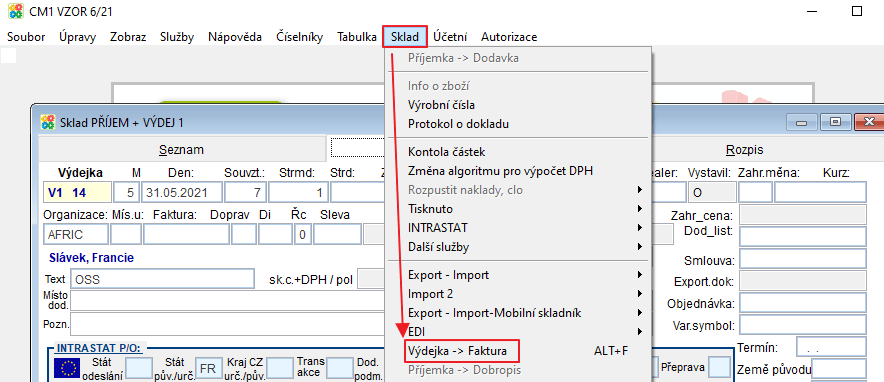The height and width of the screenshot is (382, 884).
Task: Expand the EDI submenu
Action: click(517, 331)
